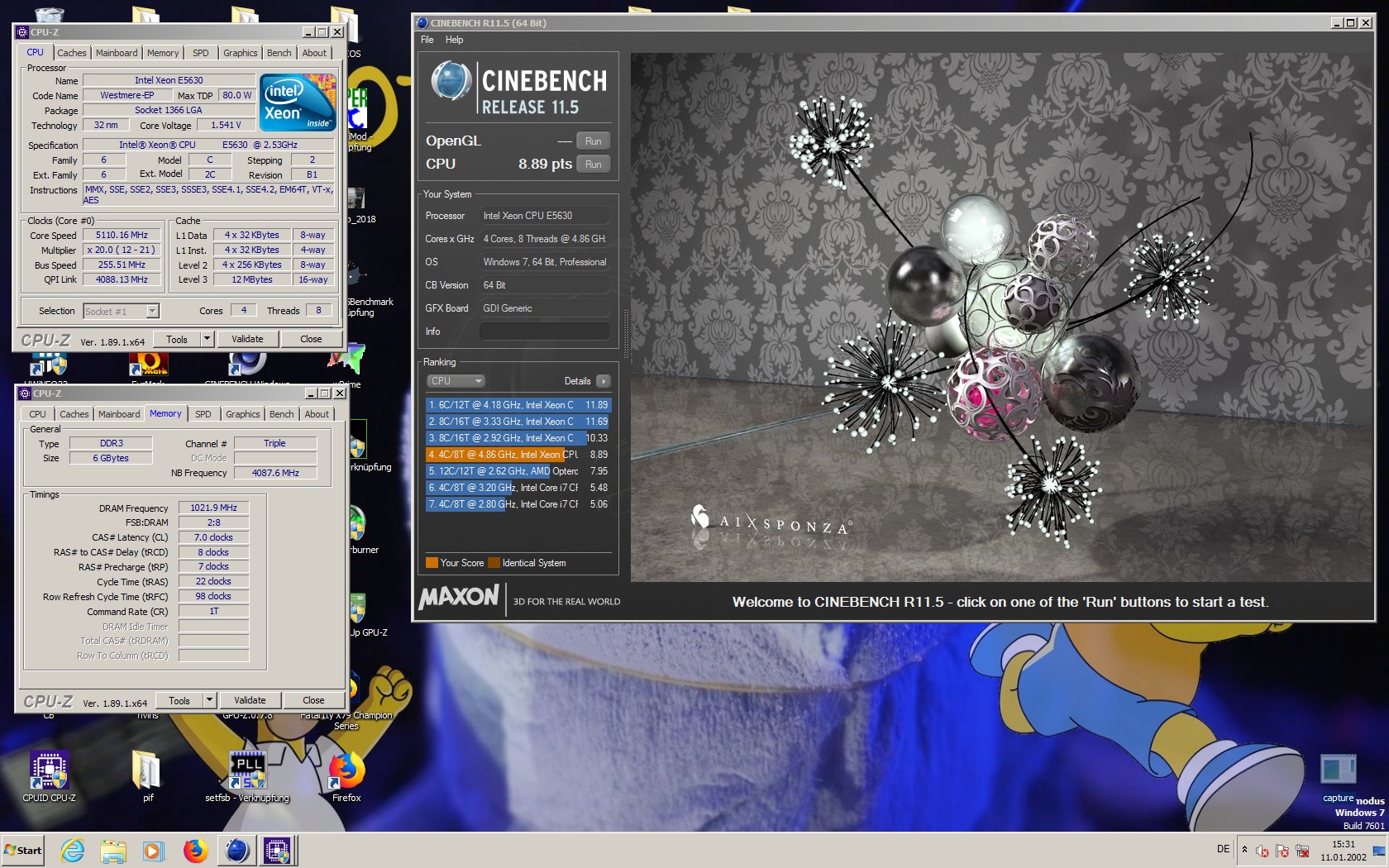Switch to Memory tab in top CPU-Z window
This screenshot has height=868, width=1389.
pos(163,53)
